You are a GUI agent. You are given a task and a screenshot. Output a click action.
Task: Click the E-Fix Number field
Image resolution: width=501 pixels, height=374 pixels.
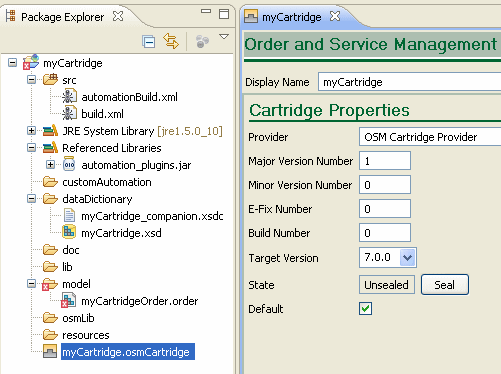385,209
